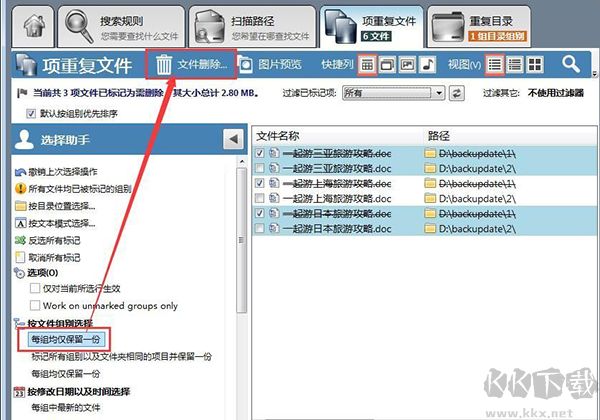Screen dimensions: 600x420
Task: Collapse the 选择助手 panel arrow
Action: [233, 140]
